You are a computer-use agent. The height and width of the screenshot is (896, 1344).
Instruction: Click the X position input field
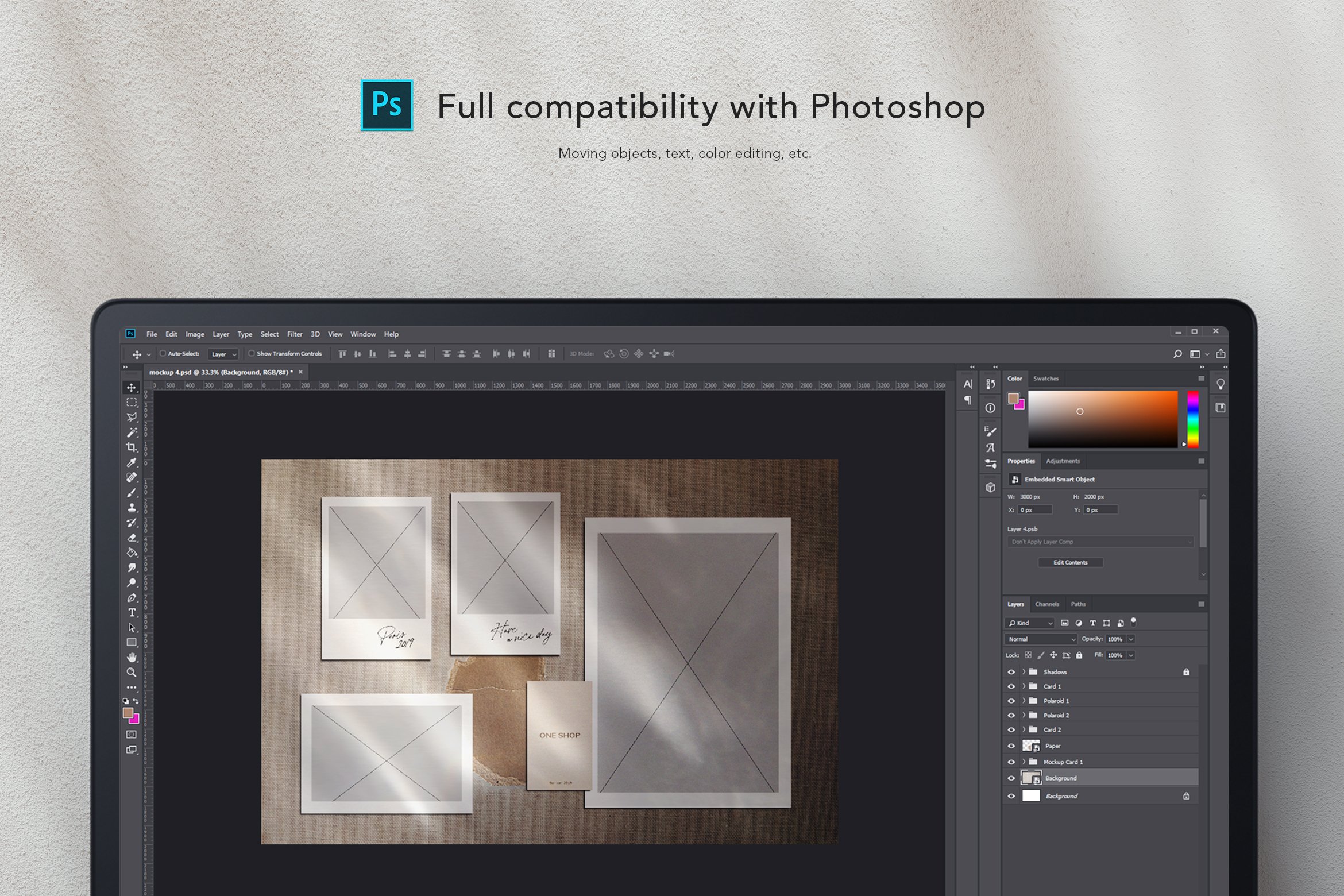click(x=1035, y=510)
